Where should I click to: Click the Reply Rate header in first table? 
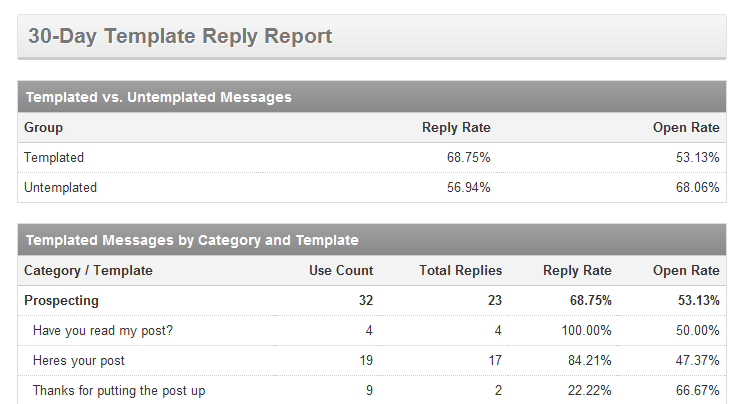456,128
